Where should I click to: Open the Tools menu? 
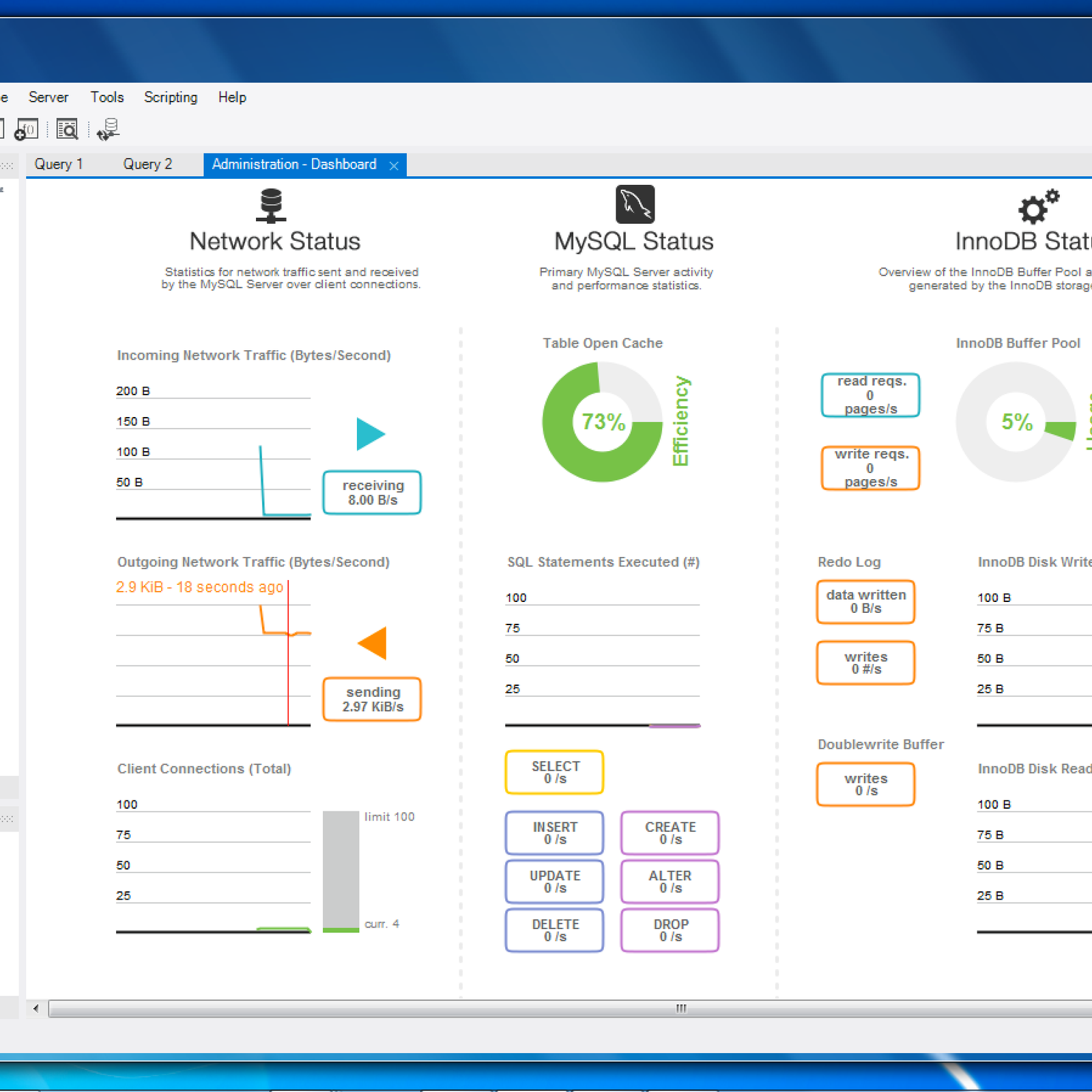pos(106,97)
